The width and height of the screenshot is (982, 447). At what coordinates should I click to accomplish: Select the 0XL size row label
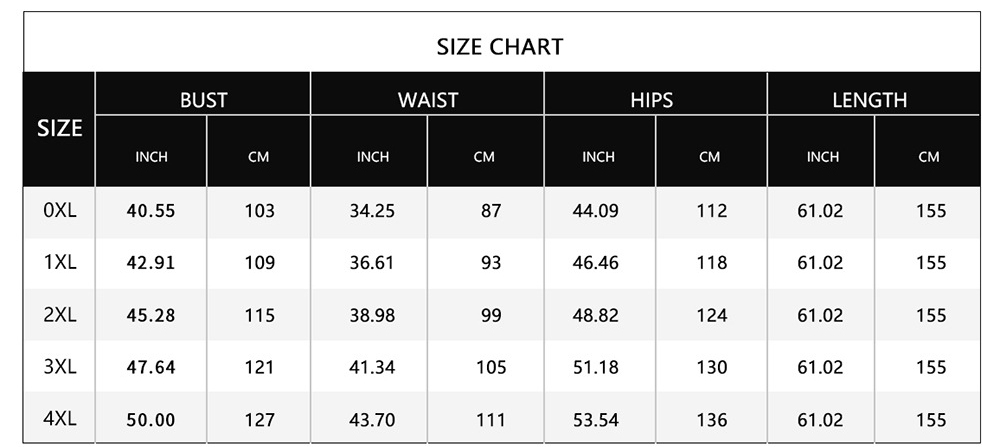tap(60, 211)
